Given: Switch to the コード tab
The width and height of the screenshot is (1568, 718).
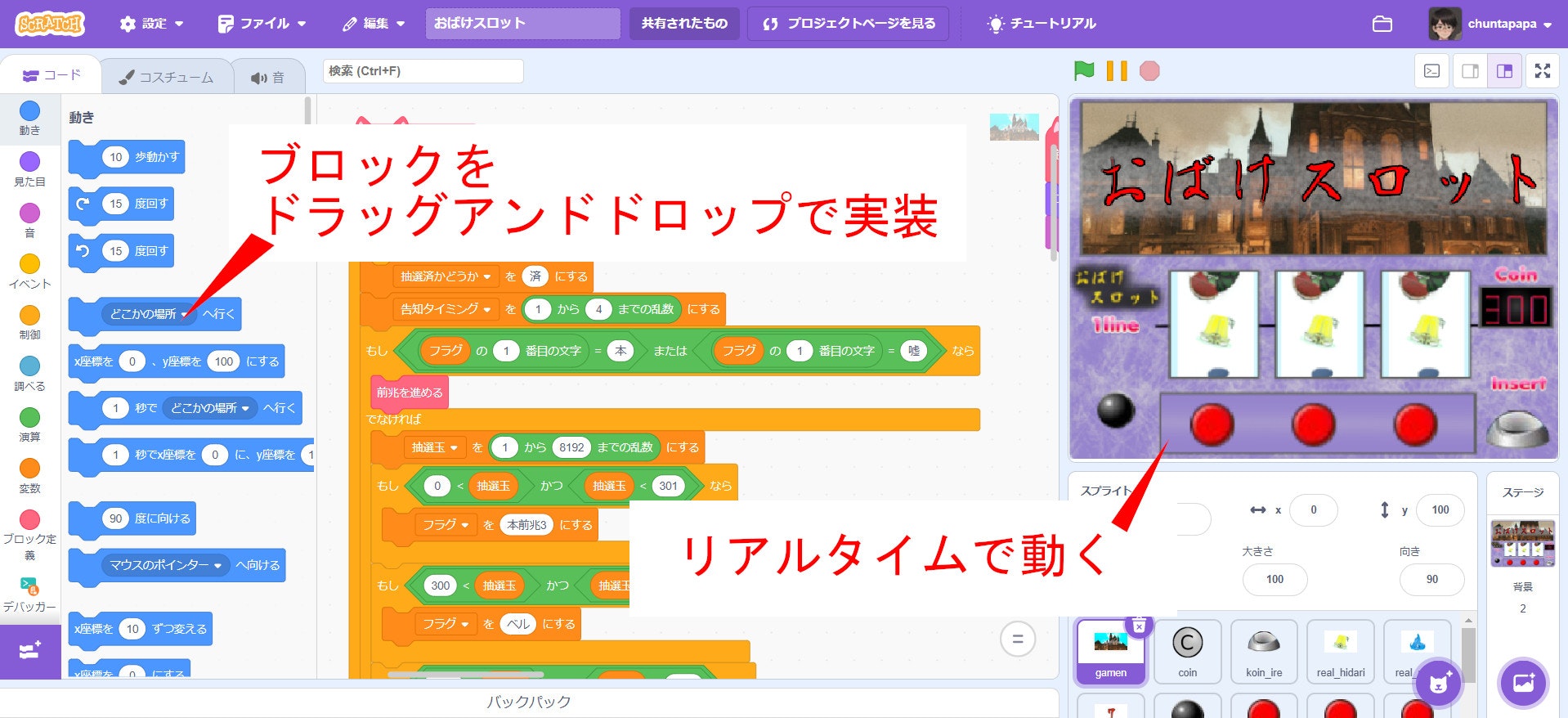Looking at the screenshot, I should (x=52, y=75).
